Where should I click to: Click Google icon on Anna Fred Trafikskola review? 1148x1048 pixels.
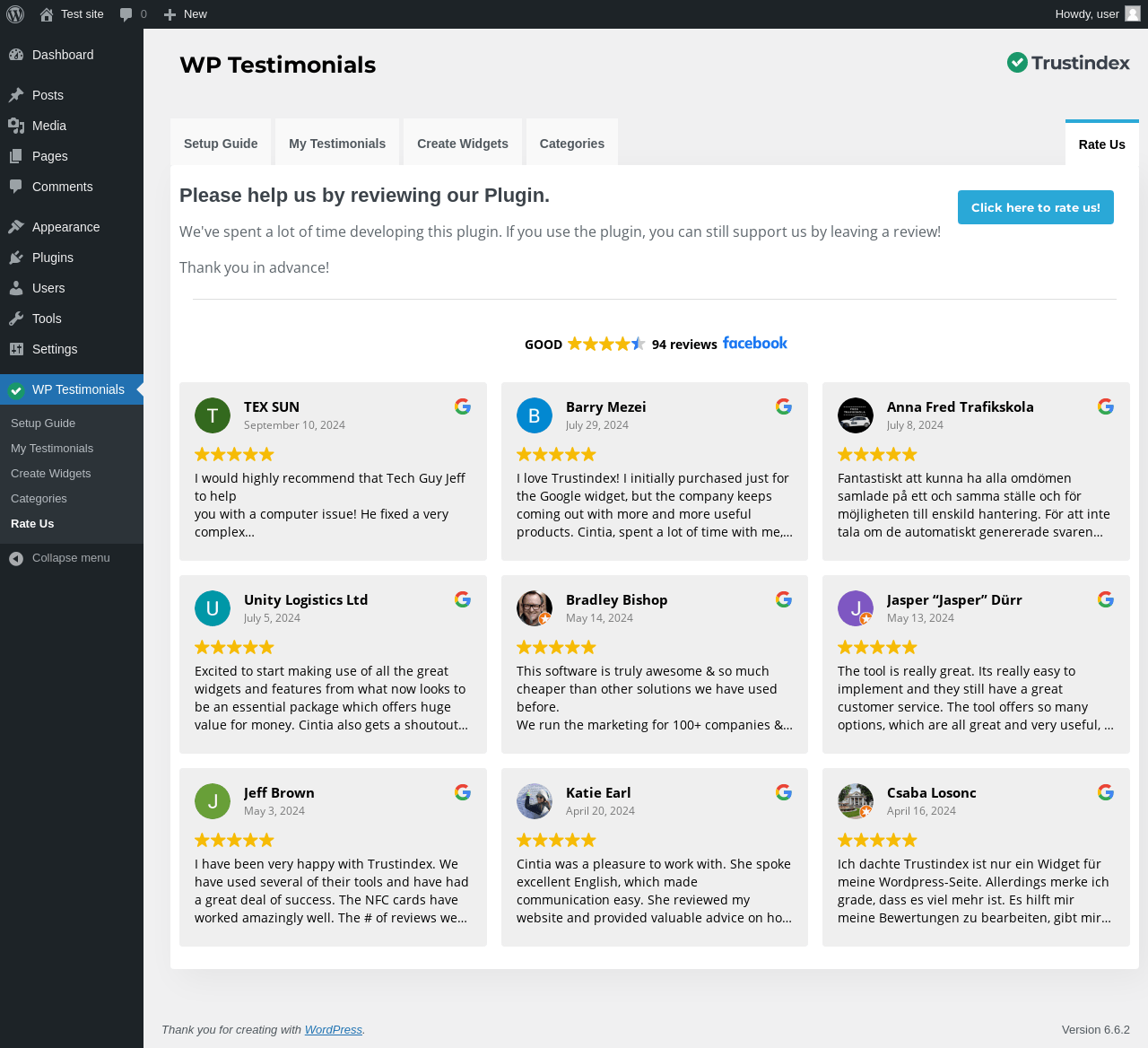pyautogui.click(x=1106, y=406)
